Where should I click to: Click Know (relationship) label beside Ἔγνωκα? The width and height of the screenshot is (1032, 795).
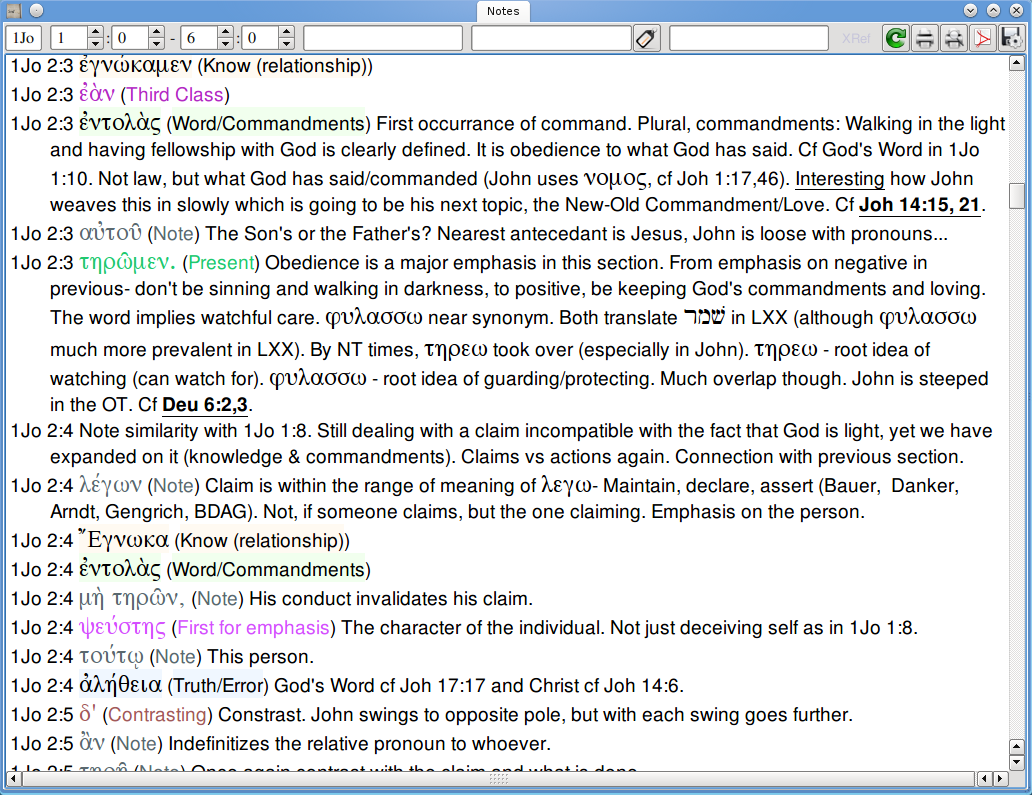click(262, 540)
